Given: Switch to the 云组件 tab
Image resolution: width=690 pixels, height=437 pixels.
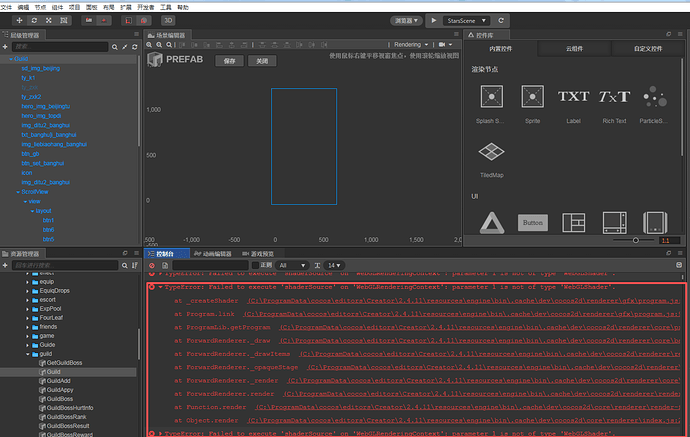Looking at the screenshot, I should (574, 49).
